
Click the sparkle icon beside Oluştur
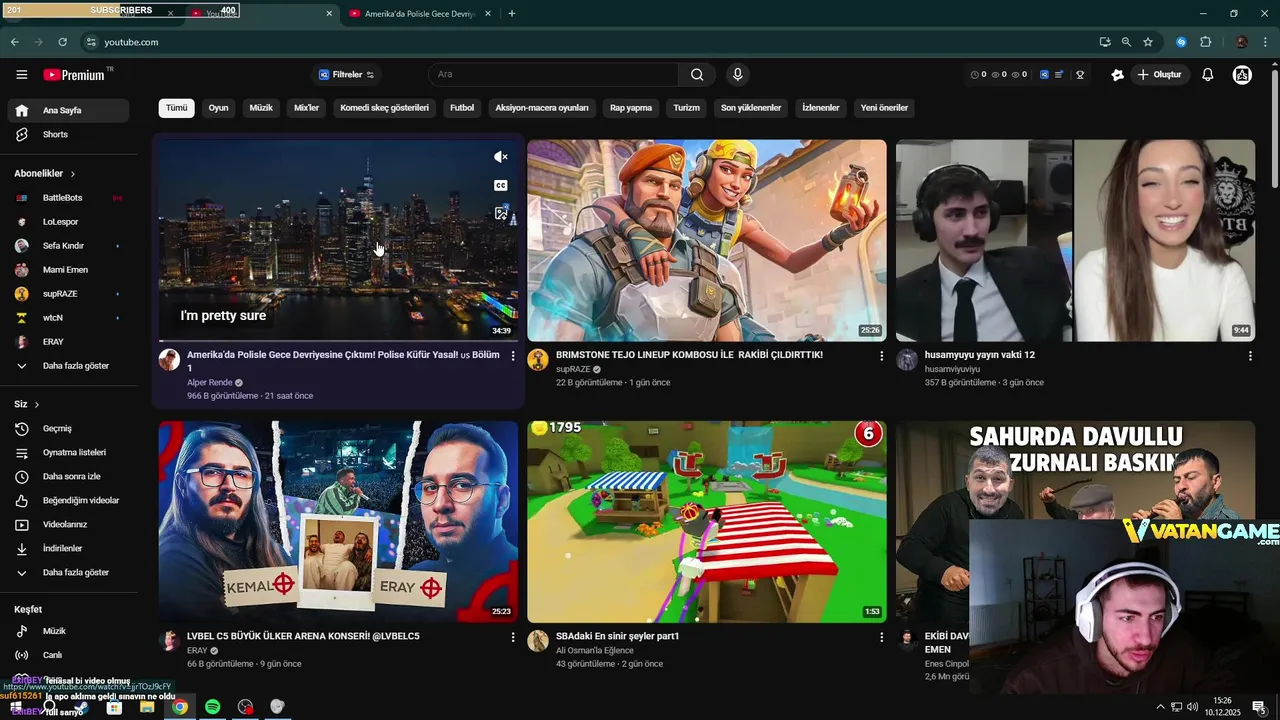coord(1117,75)
